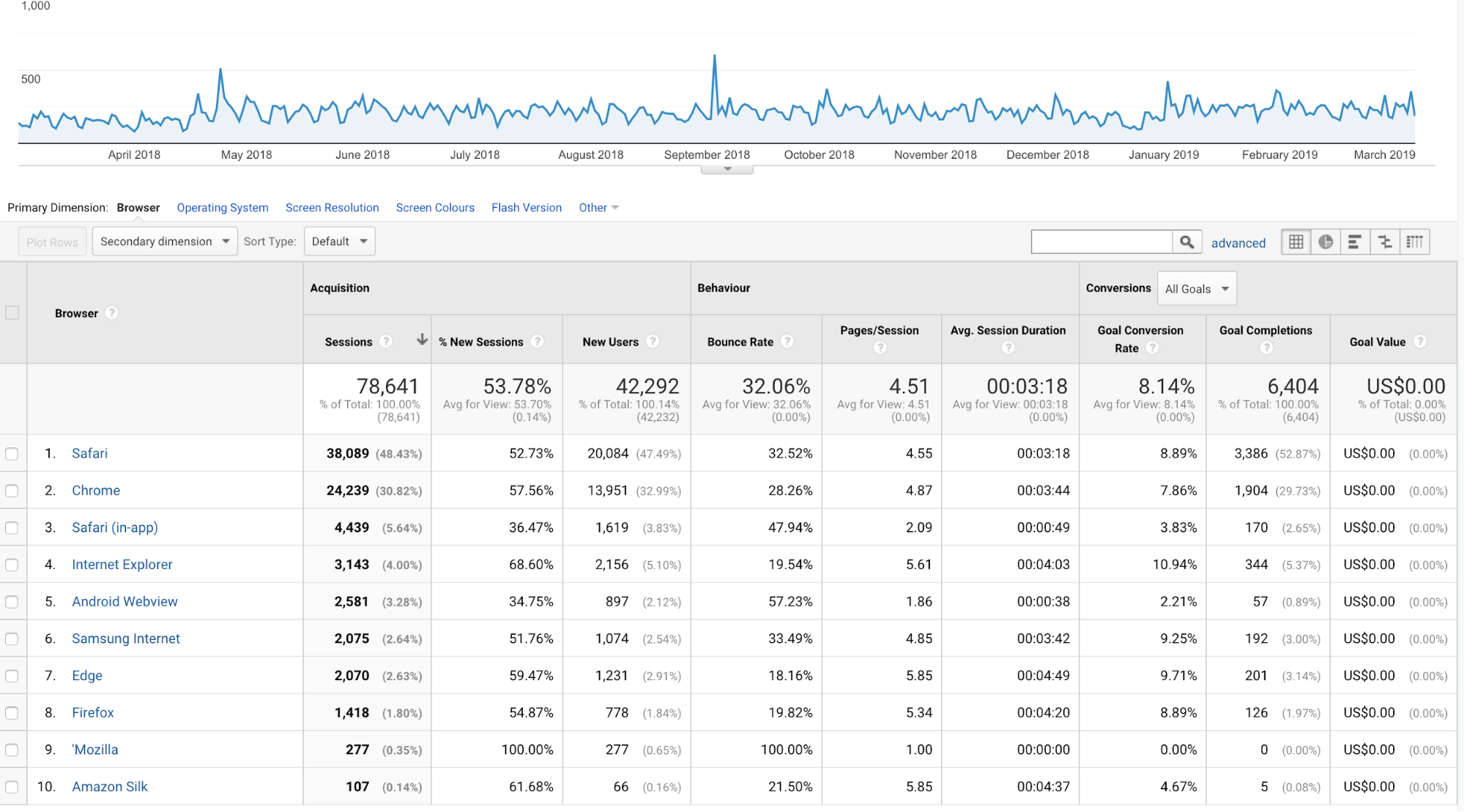Sort by Bounce Rate column header

pyautogui.click(x=740, y=342)
